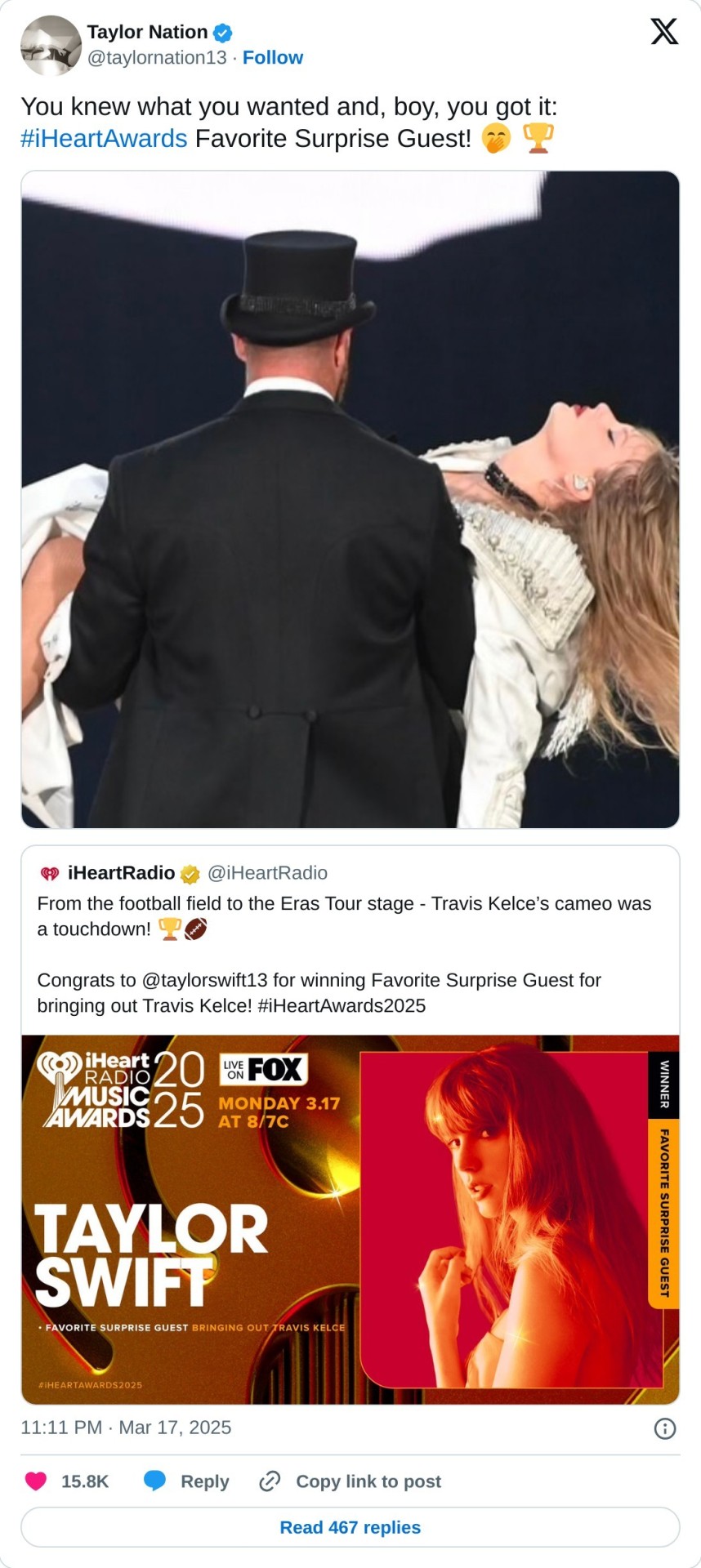The image size is (701, 1568).
Task: Click the Taylor Nation display name
Action: point(147,32)
